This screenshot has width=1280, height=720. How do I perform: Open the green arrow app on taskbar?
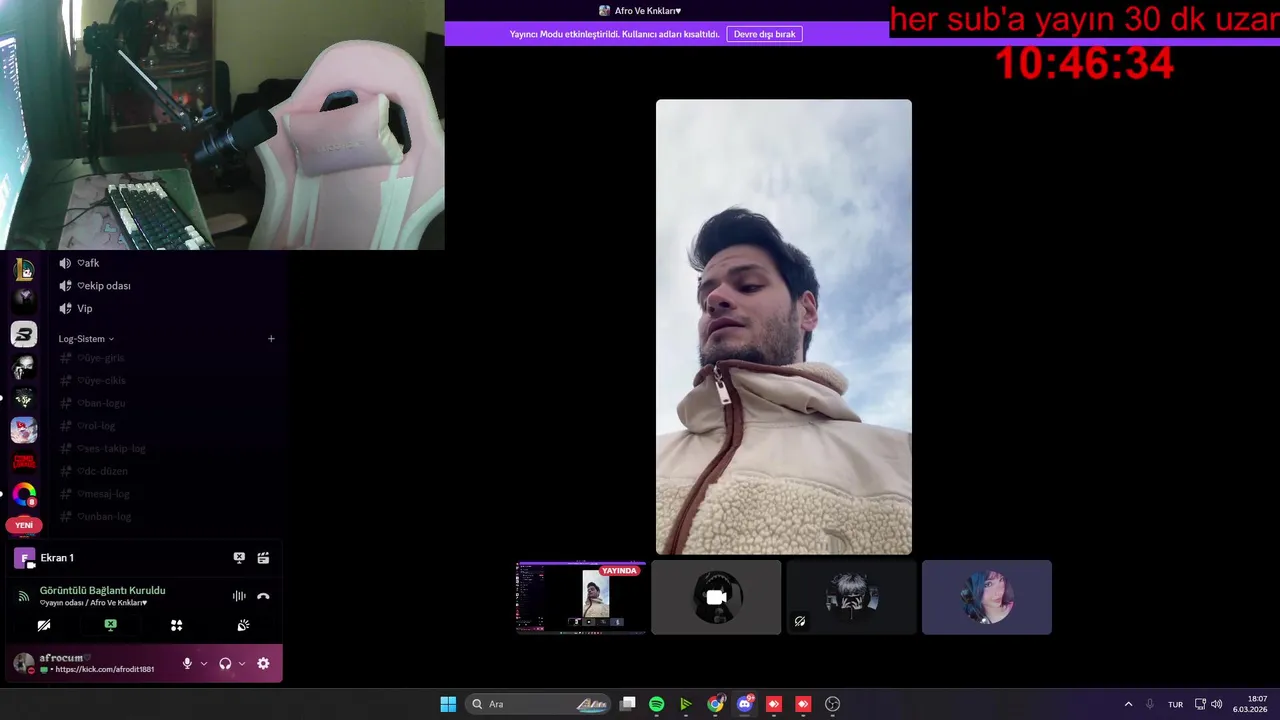click(686, 704)
